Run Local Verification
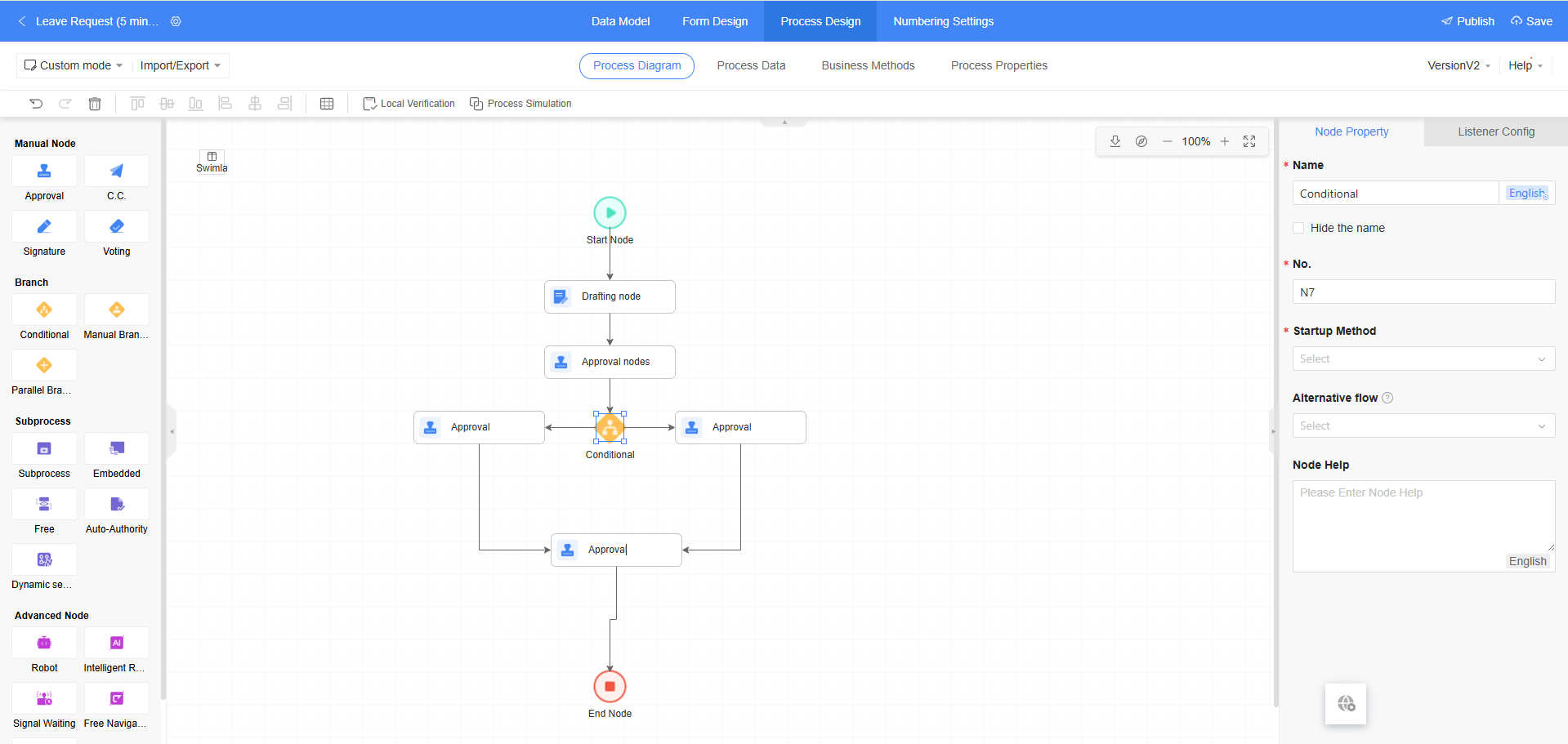This screenshot has height=744, width=1568. tap(409, 104)
